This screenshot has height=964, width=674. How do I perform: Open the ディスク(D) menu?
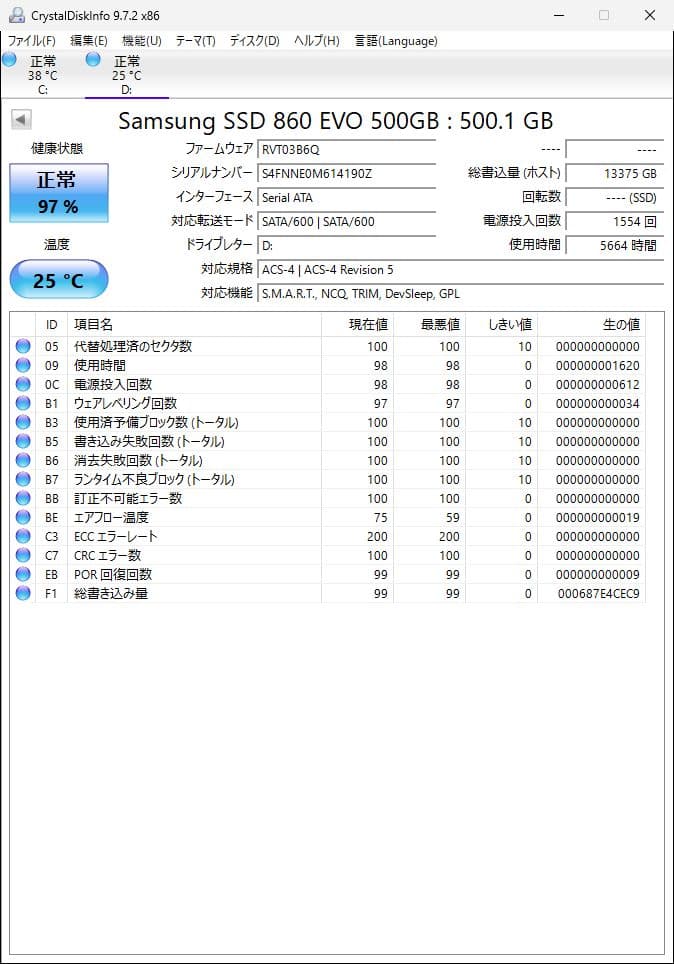[x=255, y=41]
